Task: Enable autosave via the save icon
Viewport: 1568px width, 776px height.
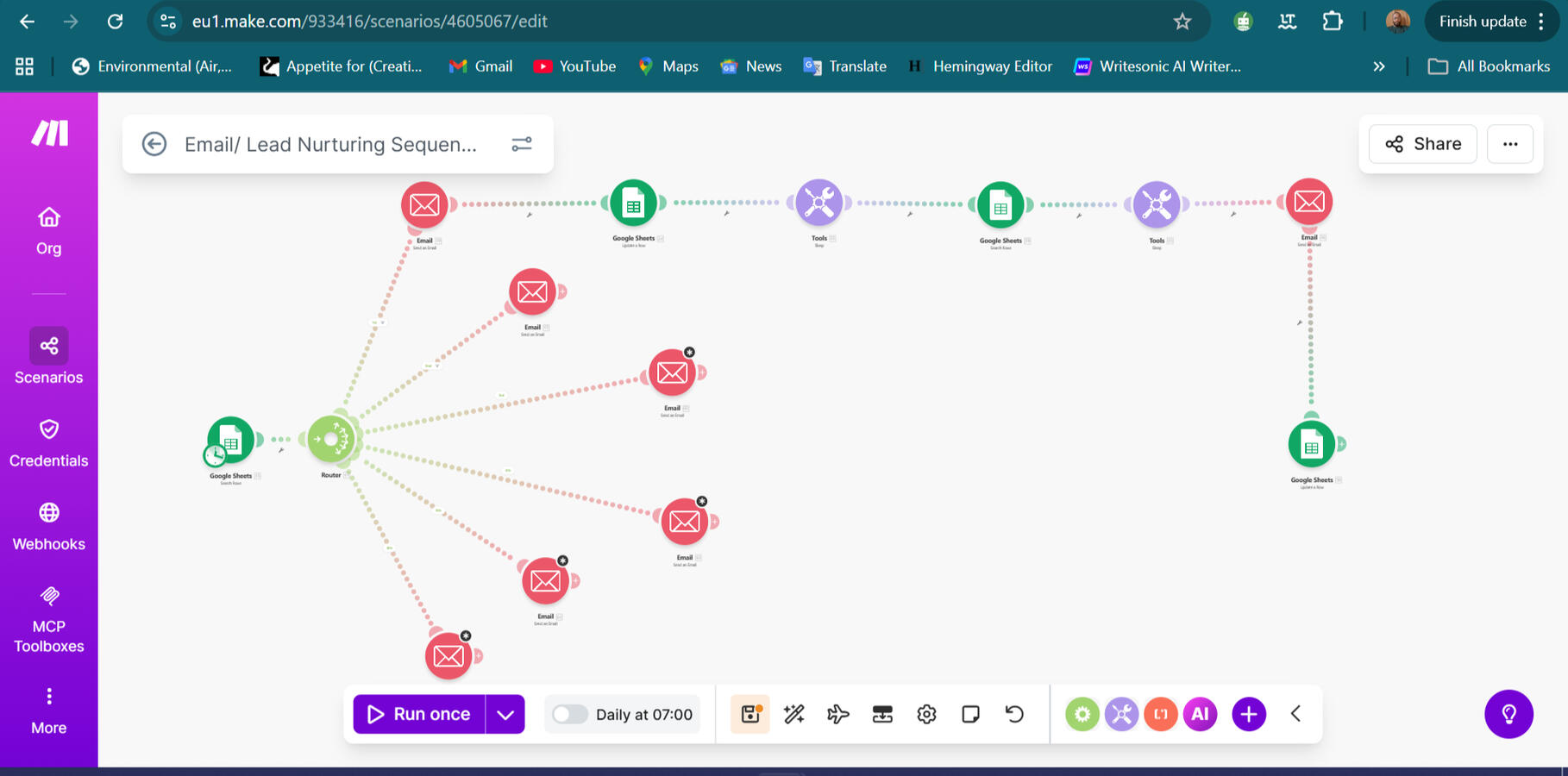Action: pos(750,714)
